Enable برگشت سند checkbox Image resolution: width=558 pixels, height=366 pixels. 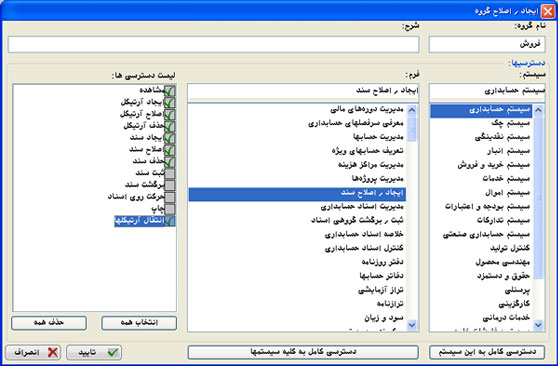pyautogui.click(x=170, y=185)
